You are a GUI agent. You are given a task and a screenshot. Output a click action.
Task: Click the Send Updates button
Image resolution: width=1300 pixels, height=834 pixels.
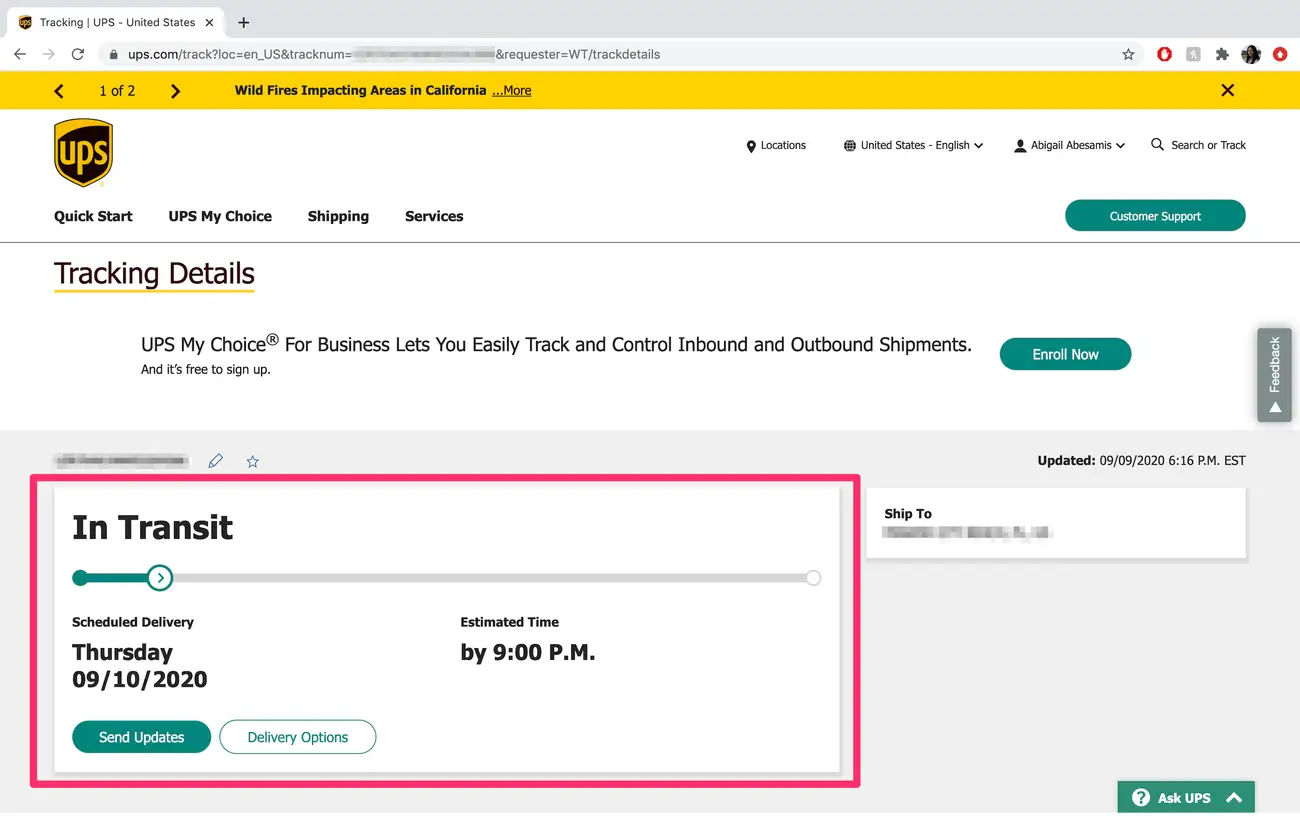tap(141, 737)
